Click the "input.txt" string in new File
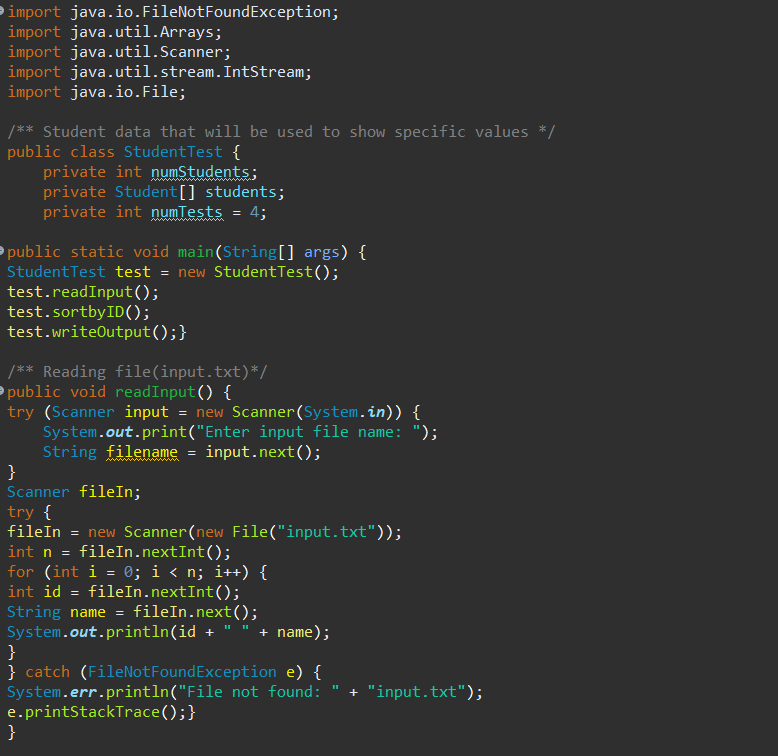This screenshot has width=778, height=756. click(x=326, y=532)
